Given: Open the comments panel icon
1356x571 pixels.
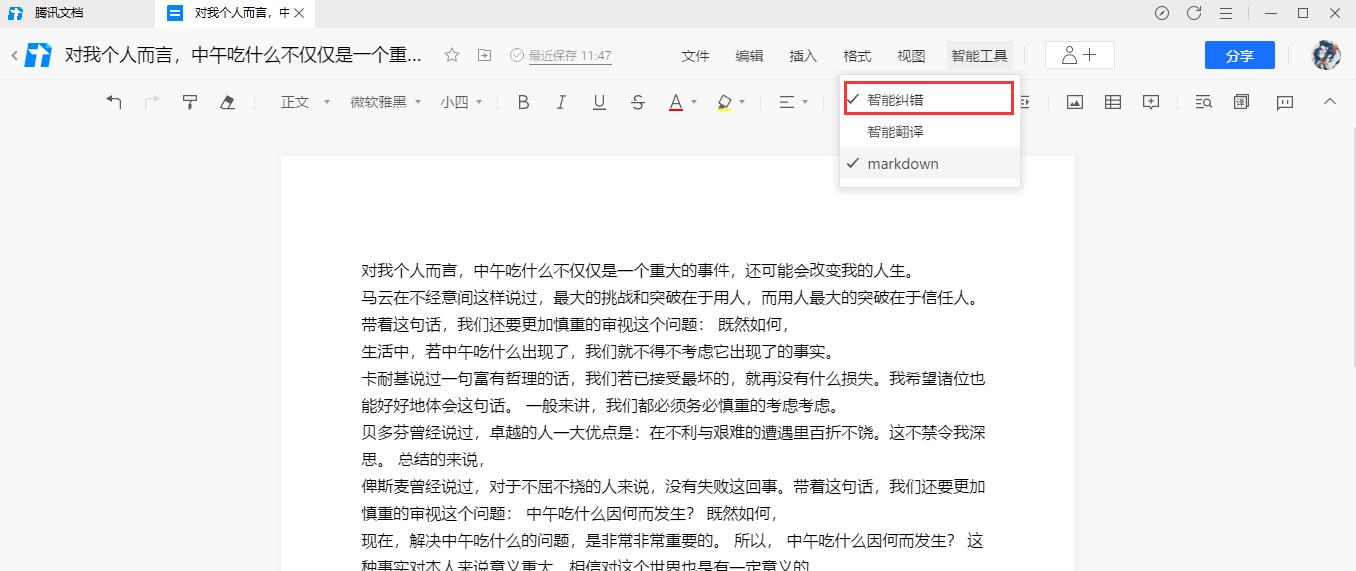Looking at the screenshot, I should tap(1285, 102).
